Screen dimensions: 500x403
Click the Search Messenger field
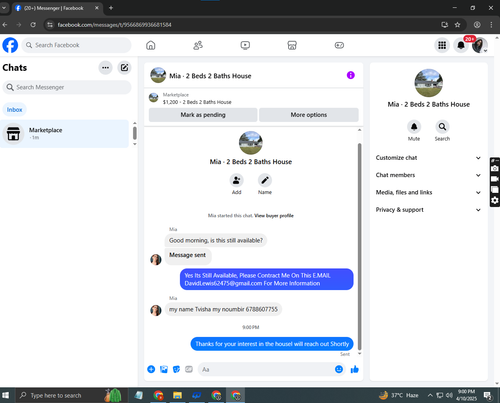[x=67, y=87]
